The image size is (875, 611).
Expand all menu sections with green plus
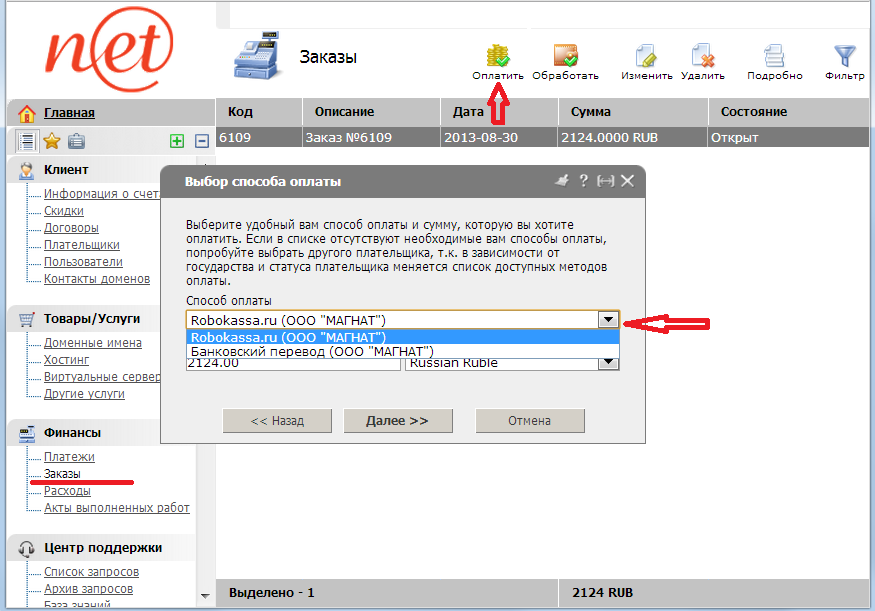tap(177, 141)
